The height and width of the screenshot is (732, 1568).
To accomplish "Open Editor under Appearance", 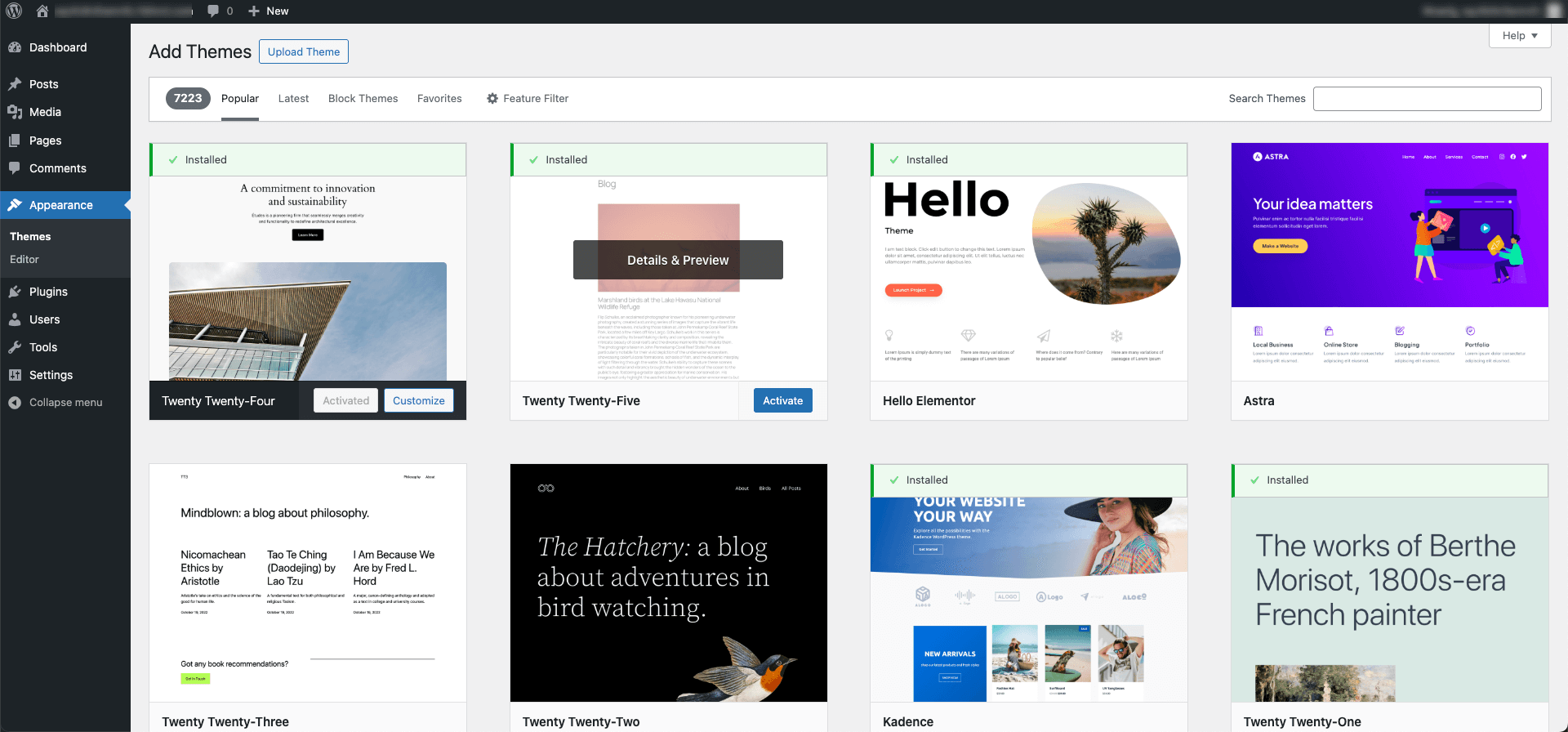I will tap(24, 260).
